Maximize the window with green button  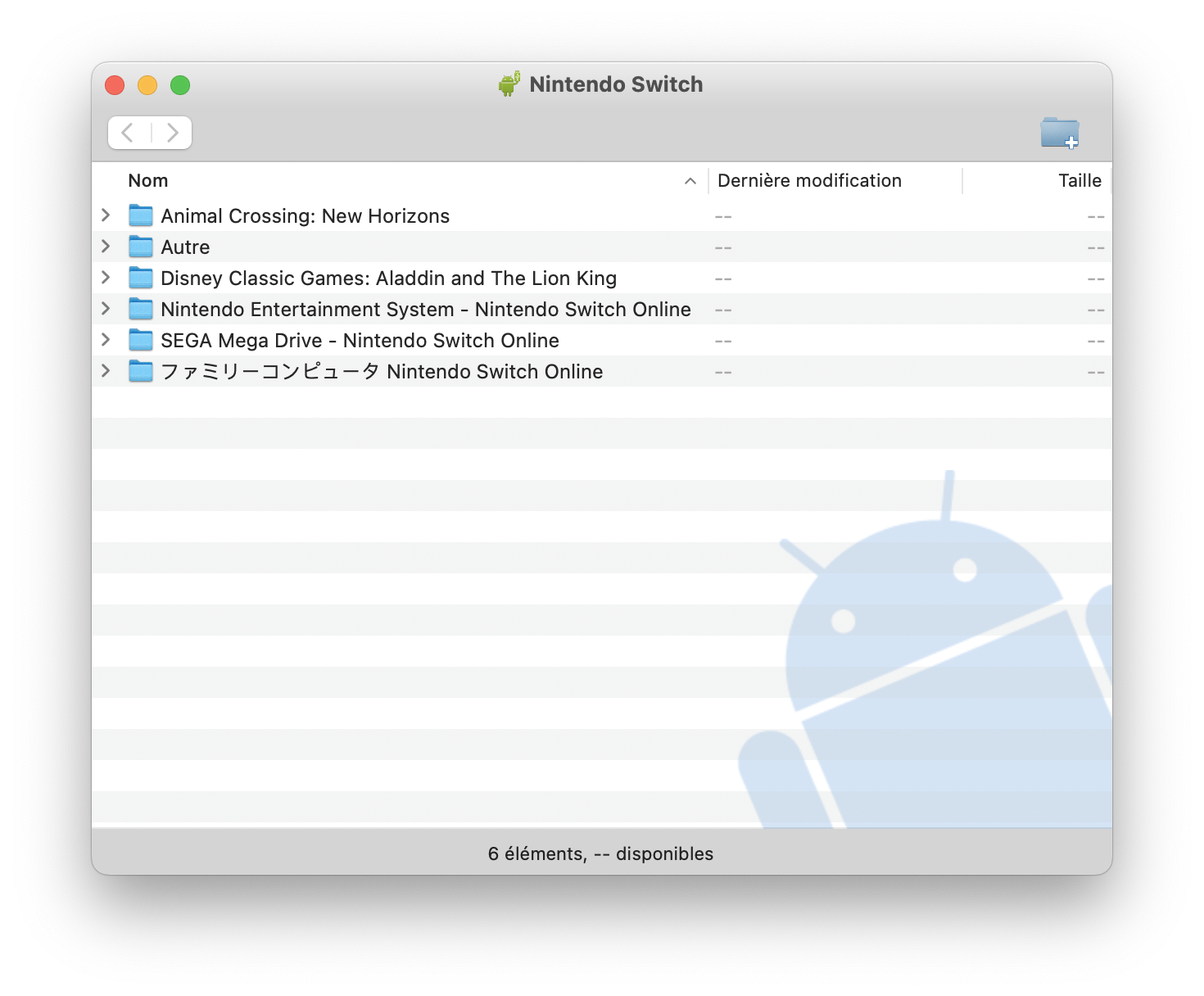point(180,85)
